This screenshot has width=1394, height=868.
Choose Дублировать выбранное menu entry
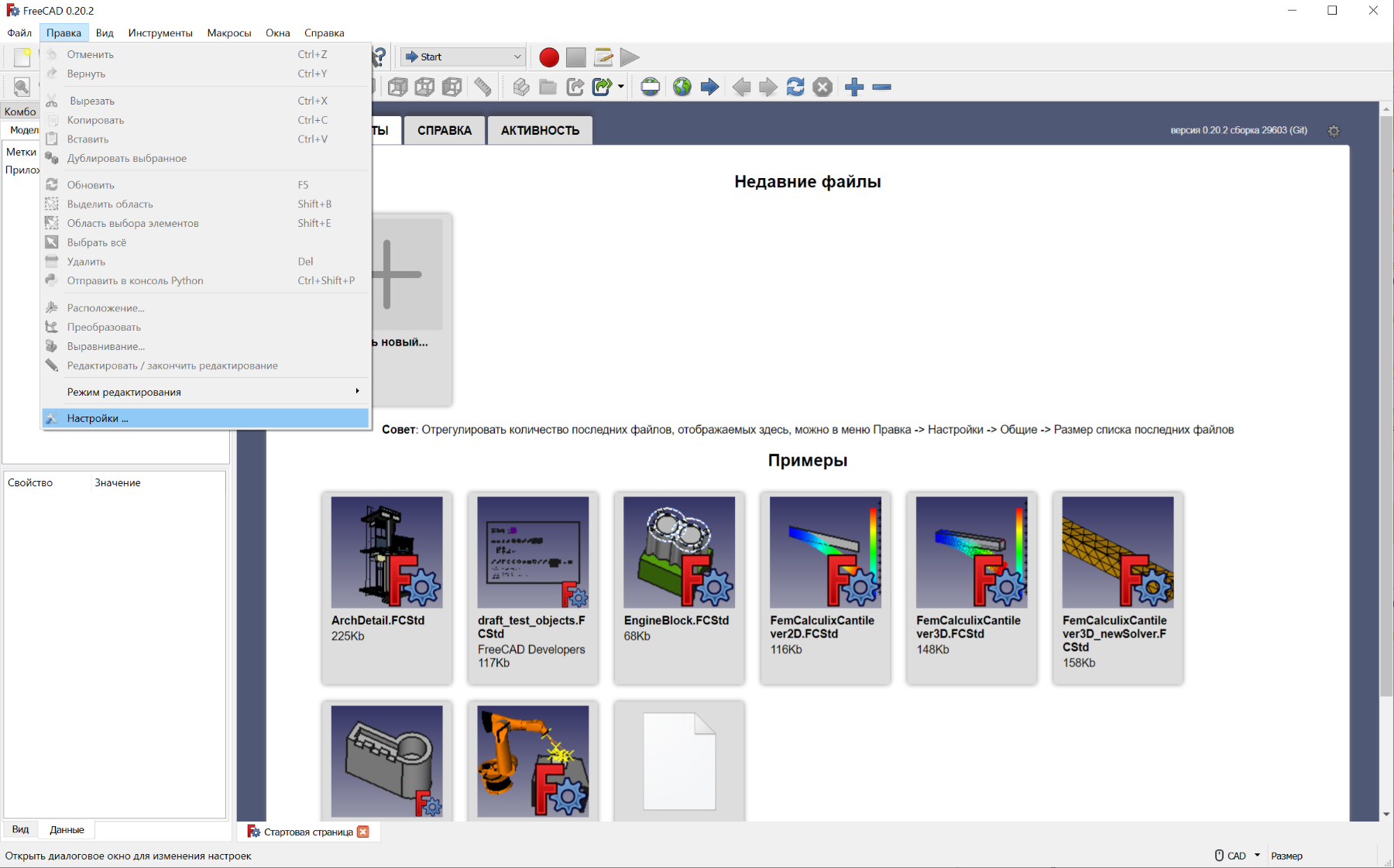206,158
